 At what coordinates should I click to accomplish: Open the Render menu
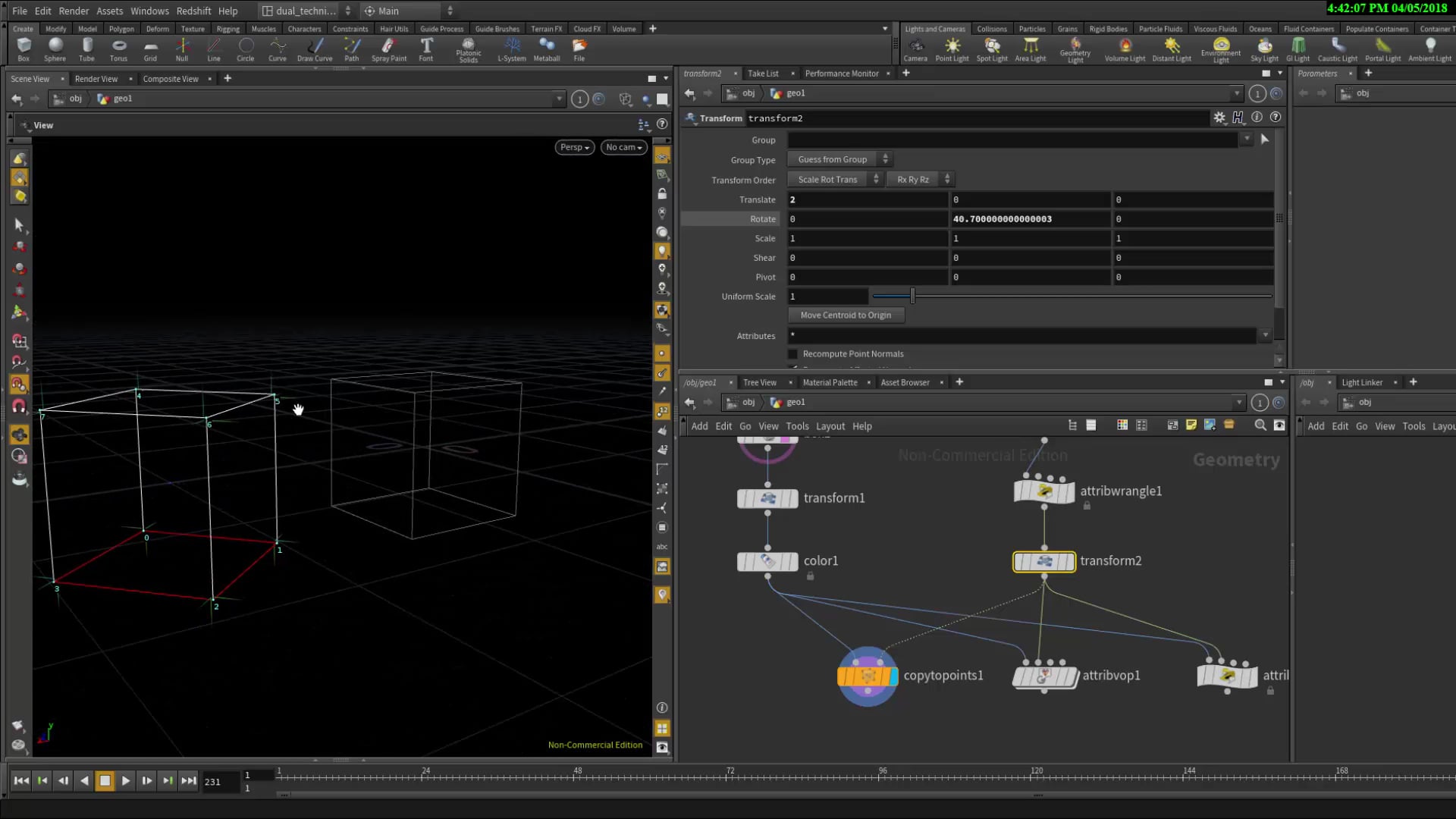click(x=74, y=11)
